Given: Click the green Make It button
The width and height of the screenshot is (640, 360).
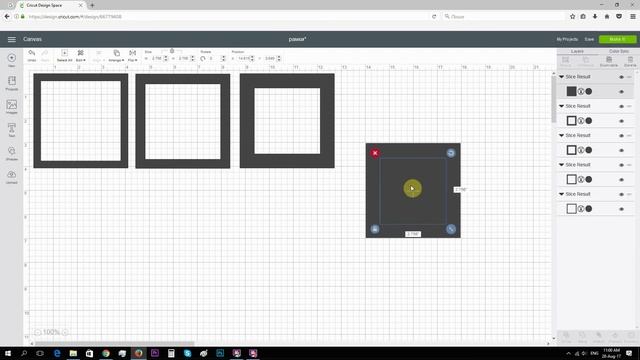Looking at the screenshot, I should [x=617, y=39].
